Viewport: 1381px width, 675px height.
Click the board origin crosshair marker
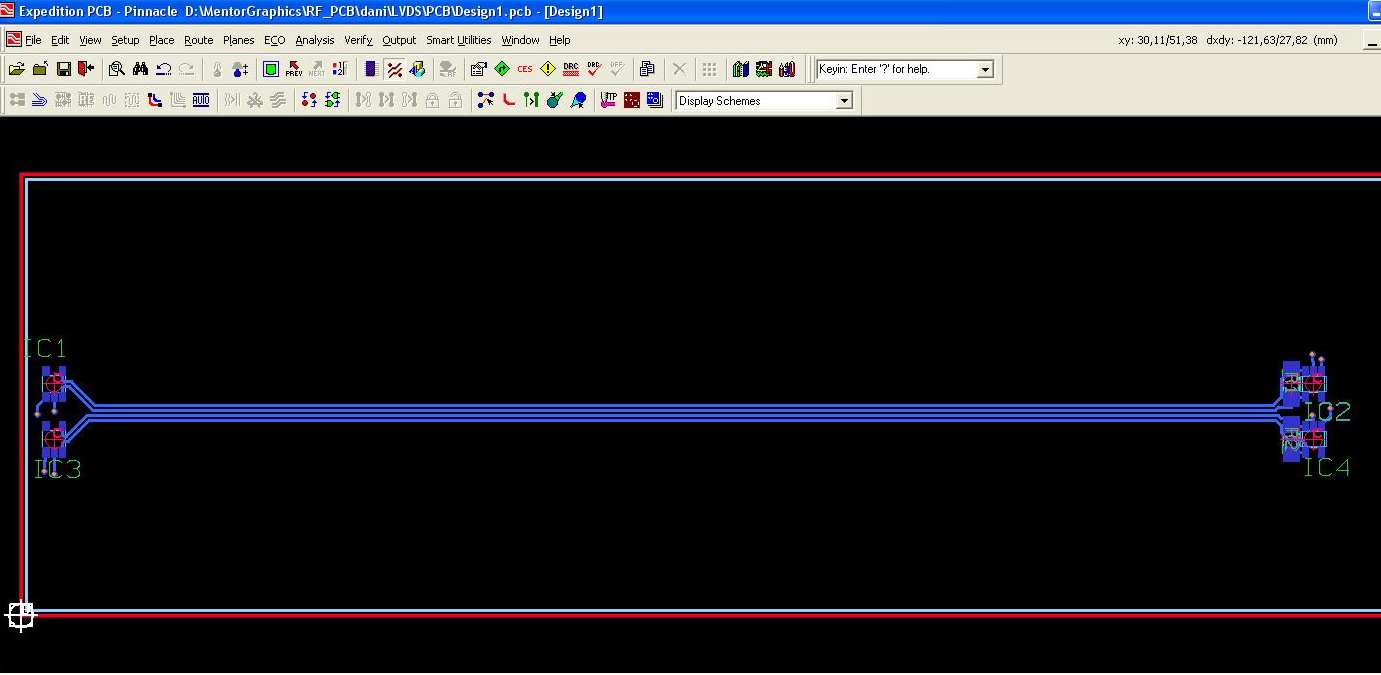[x=20, y=615]
